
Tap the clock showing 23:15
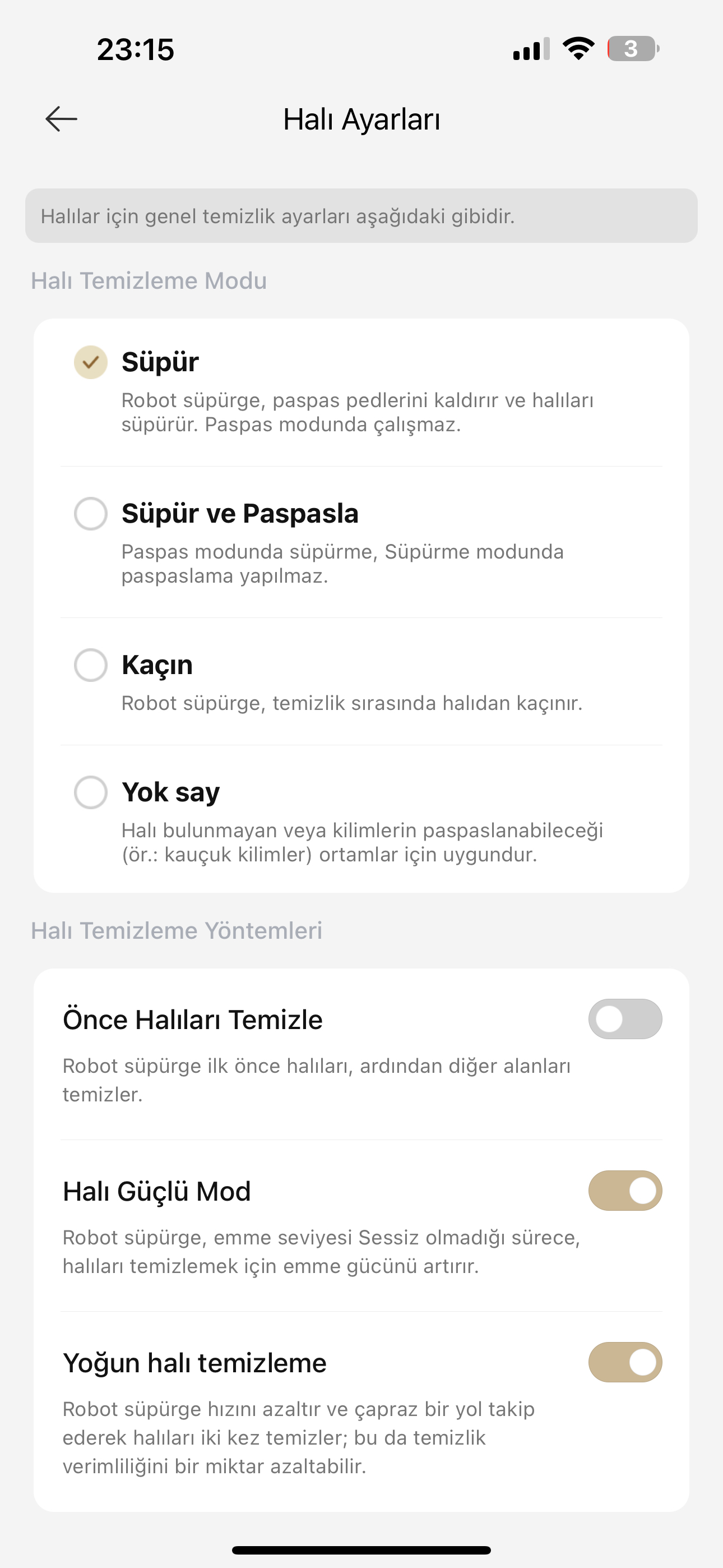pos(135,49)
